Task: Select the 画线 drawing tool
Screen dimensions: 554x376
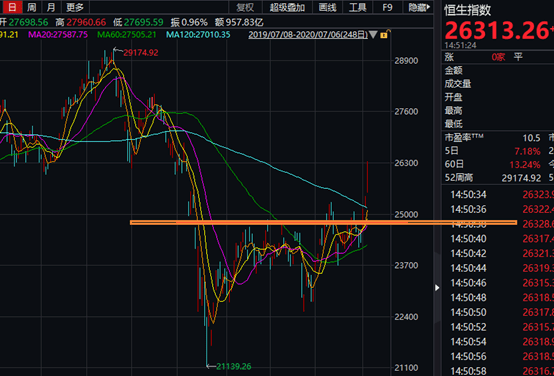Action: click(328, 7)
